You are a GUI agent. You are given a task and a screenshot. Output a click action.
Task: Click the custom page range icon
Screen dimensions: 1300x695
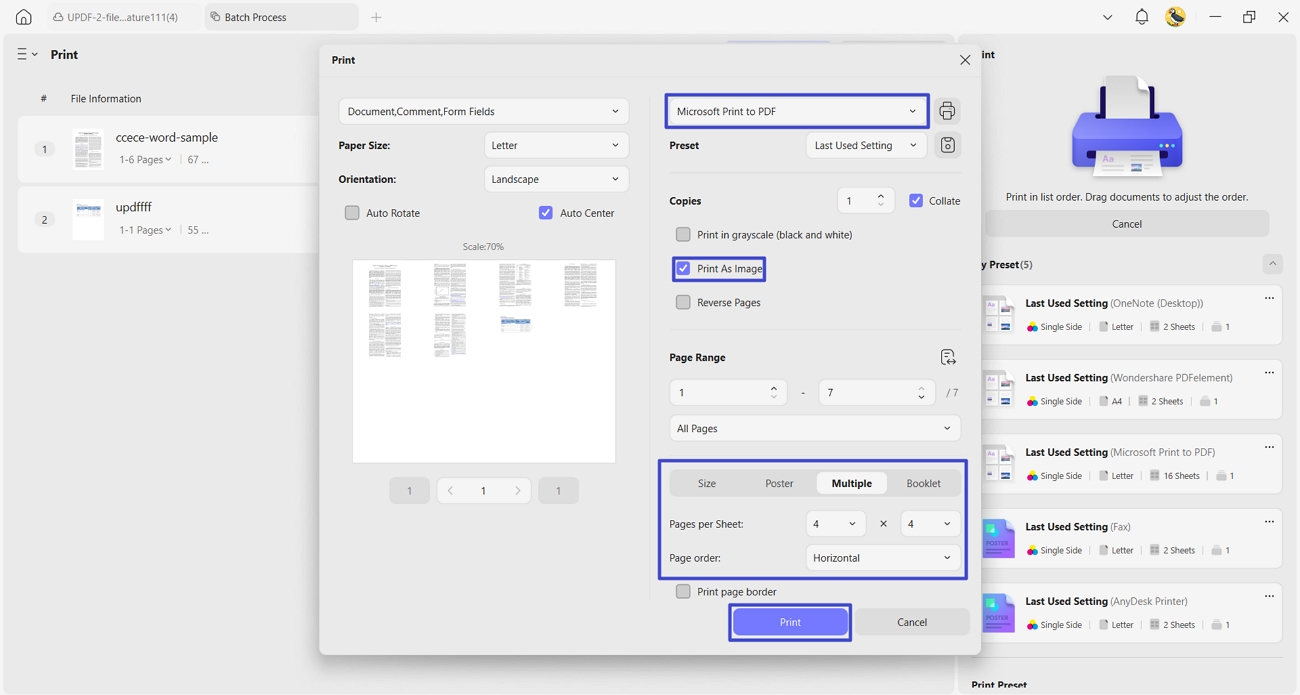tap(948, 357)
